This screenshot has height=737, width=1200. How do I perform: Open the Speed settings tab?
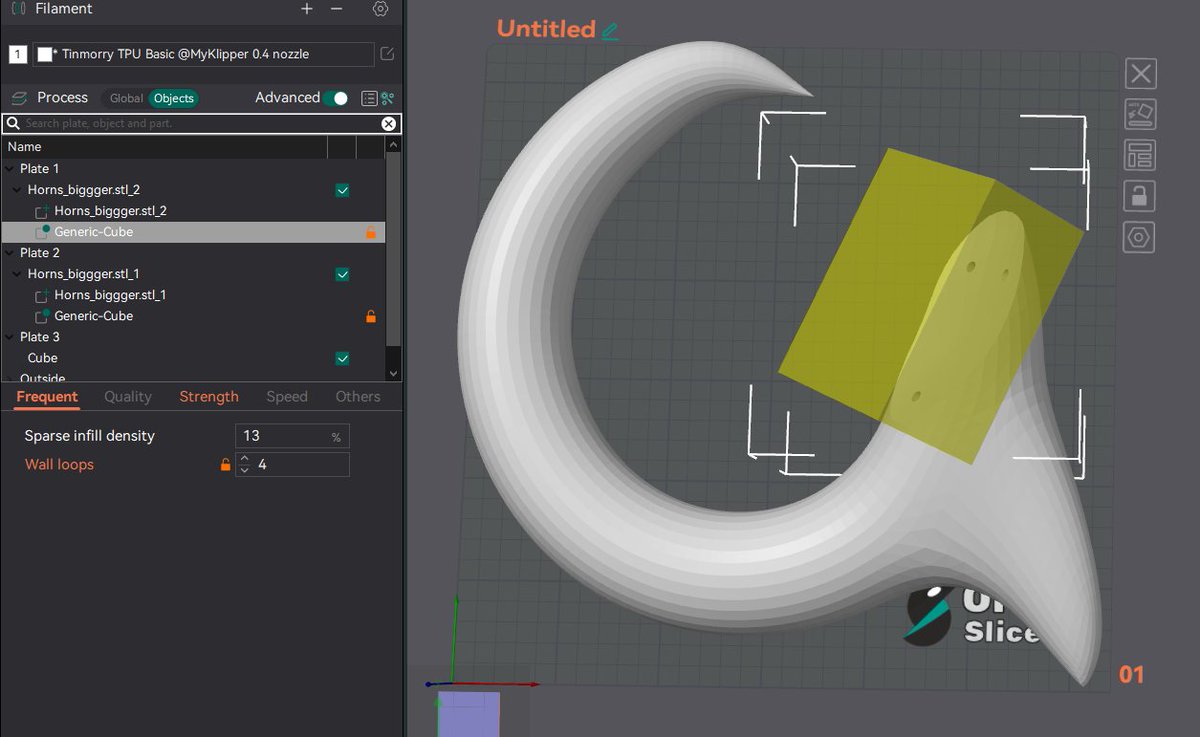287,397
